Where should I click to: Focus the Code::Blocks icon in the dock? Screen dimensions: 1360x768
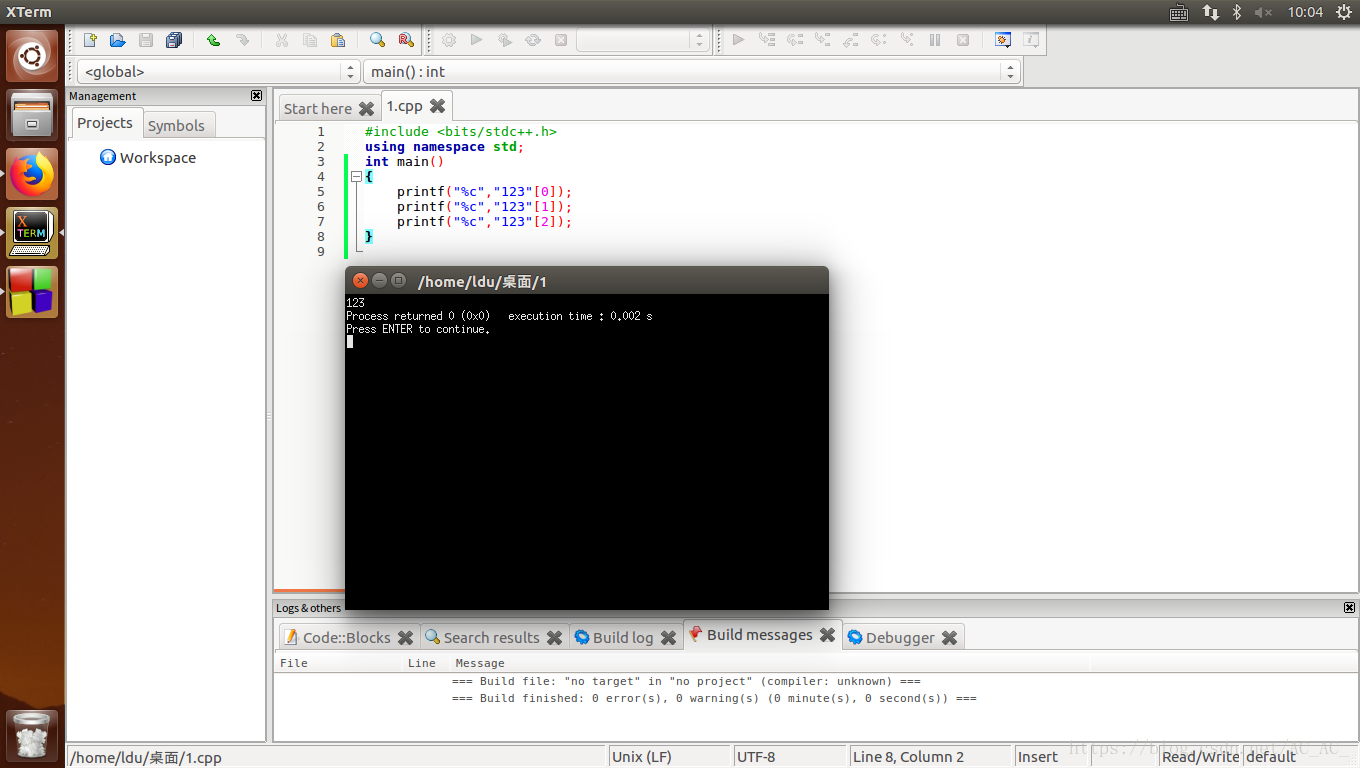32,292
